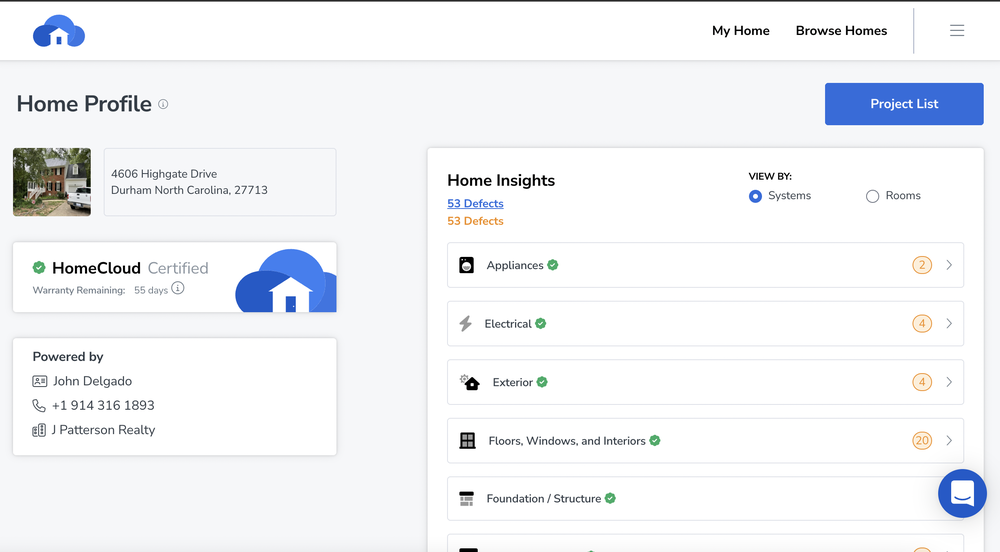This screenshot has height=552, width=1000.
Task: Select the Rooms view radio button
Action: (872, 196)
